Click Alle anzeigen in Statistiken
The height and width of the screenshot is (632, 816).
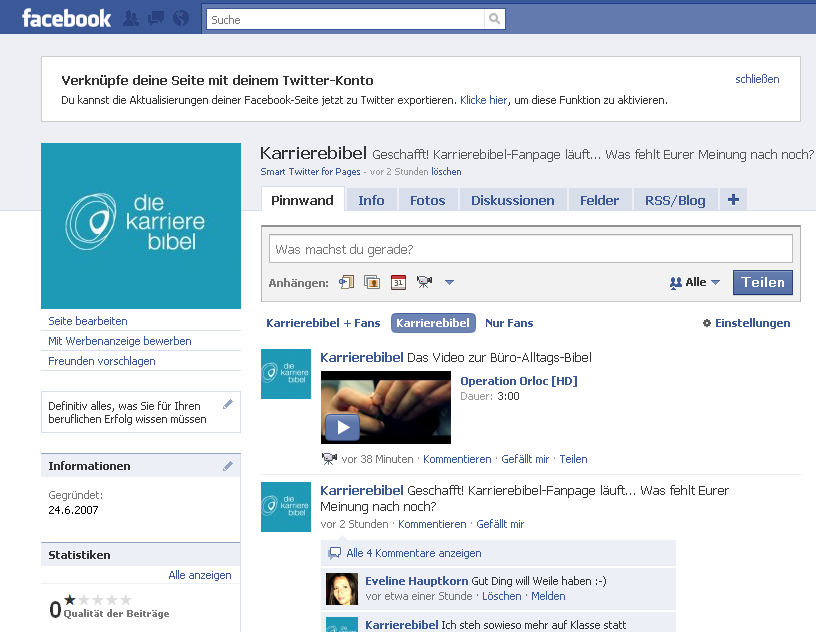pos(200,575)
